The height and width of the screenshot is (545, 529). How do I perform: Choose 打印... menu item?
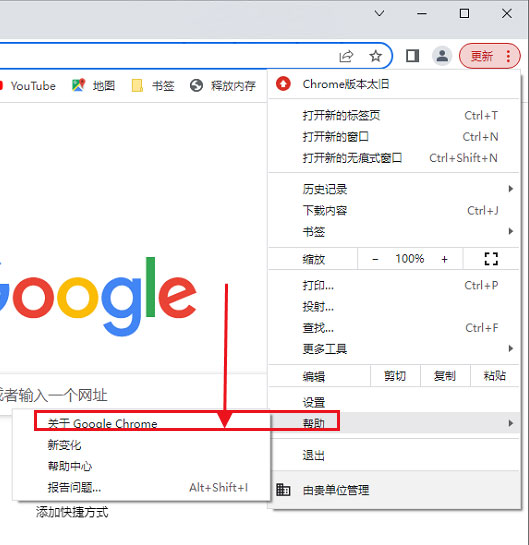[x=394, y=285]
